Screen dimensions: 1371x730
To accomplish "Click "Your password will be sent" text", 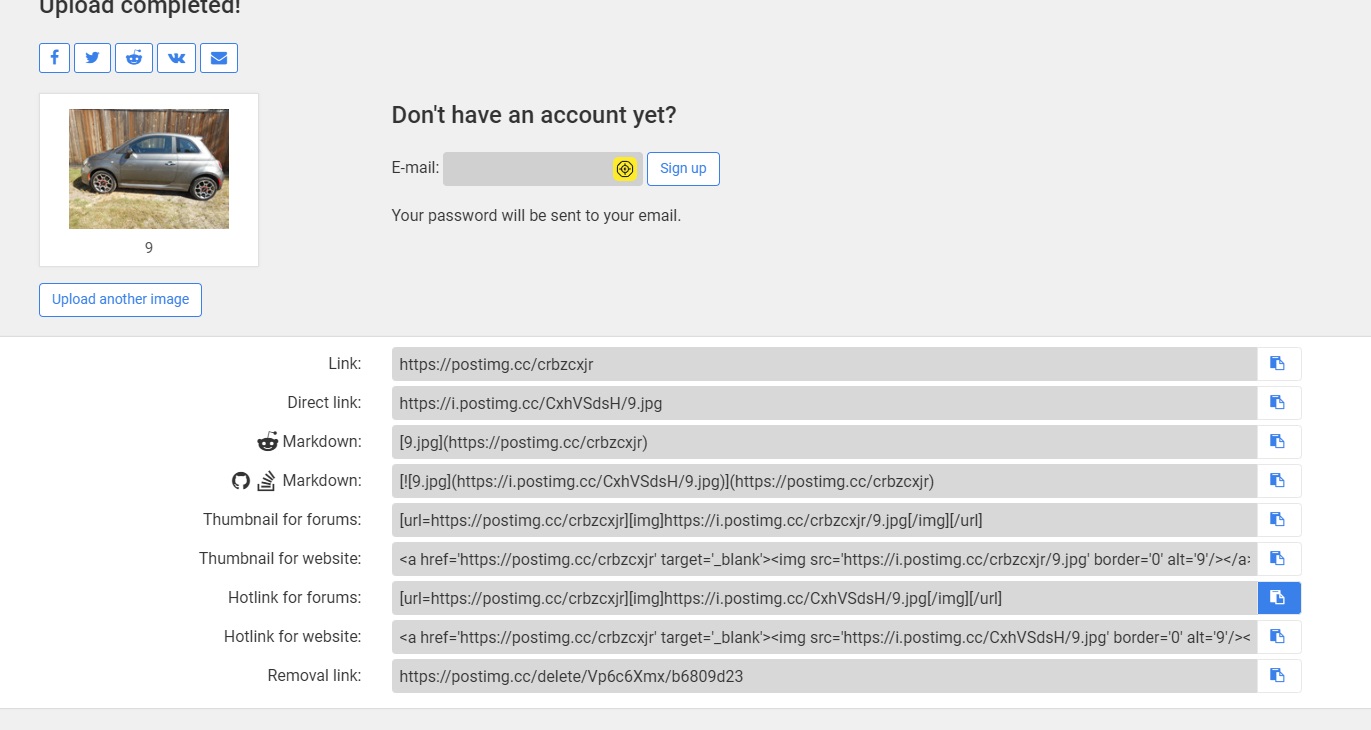I will [536, 215].
